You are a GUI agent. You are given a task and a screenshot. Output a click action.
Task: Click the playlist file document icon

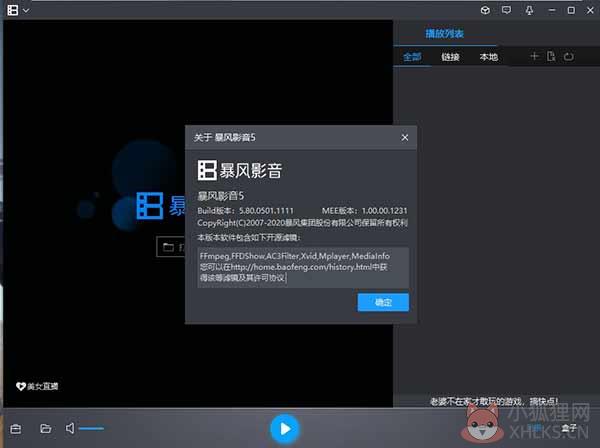pyautogui.click(x=551, y=57)
